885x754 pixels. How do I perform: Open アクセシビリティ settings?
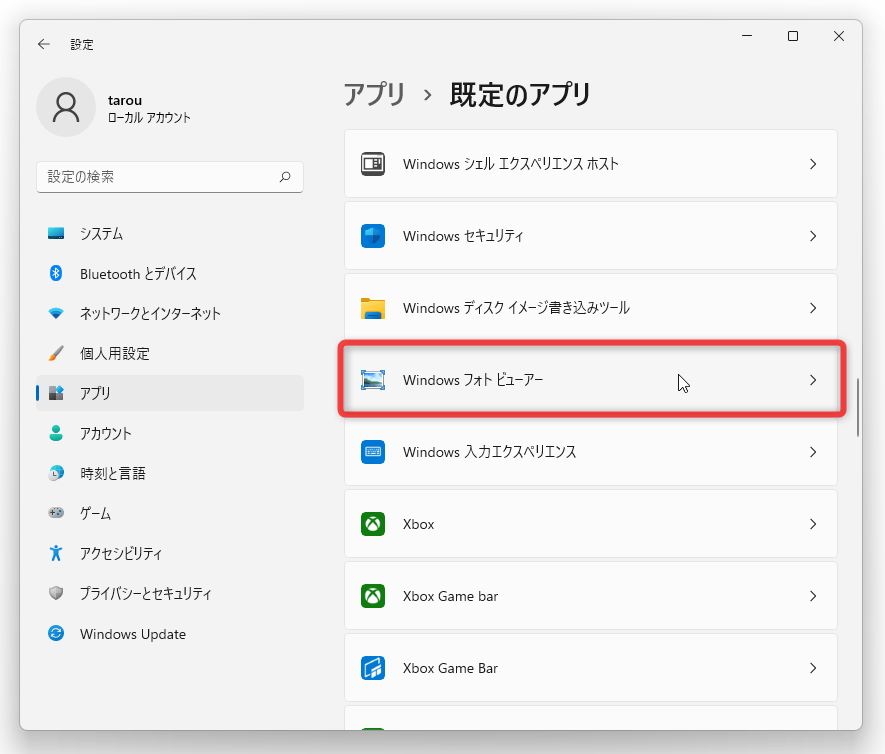tap(170, 553)
